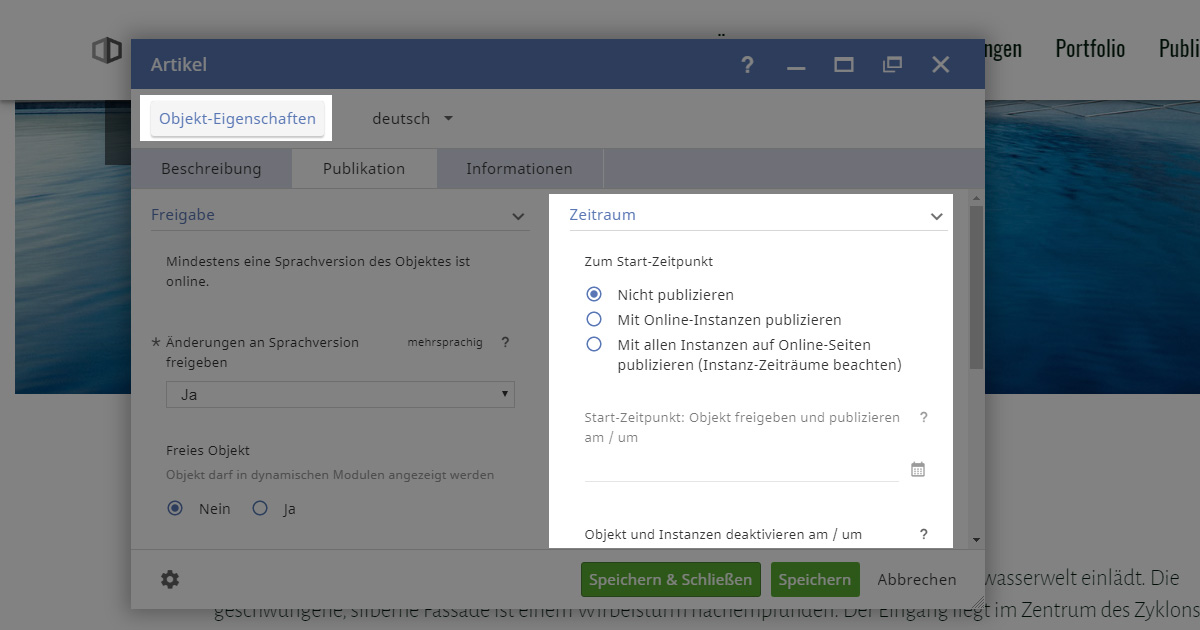
Task: Open the 'deutsch' language dropdown
Action: pos(412,118)
